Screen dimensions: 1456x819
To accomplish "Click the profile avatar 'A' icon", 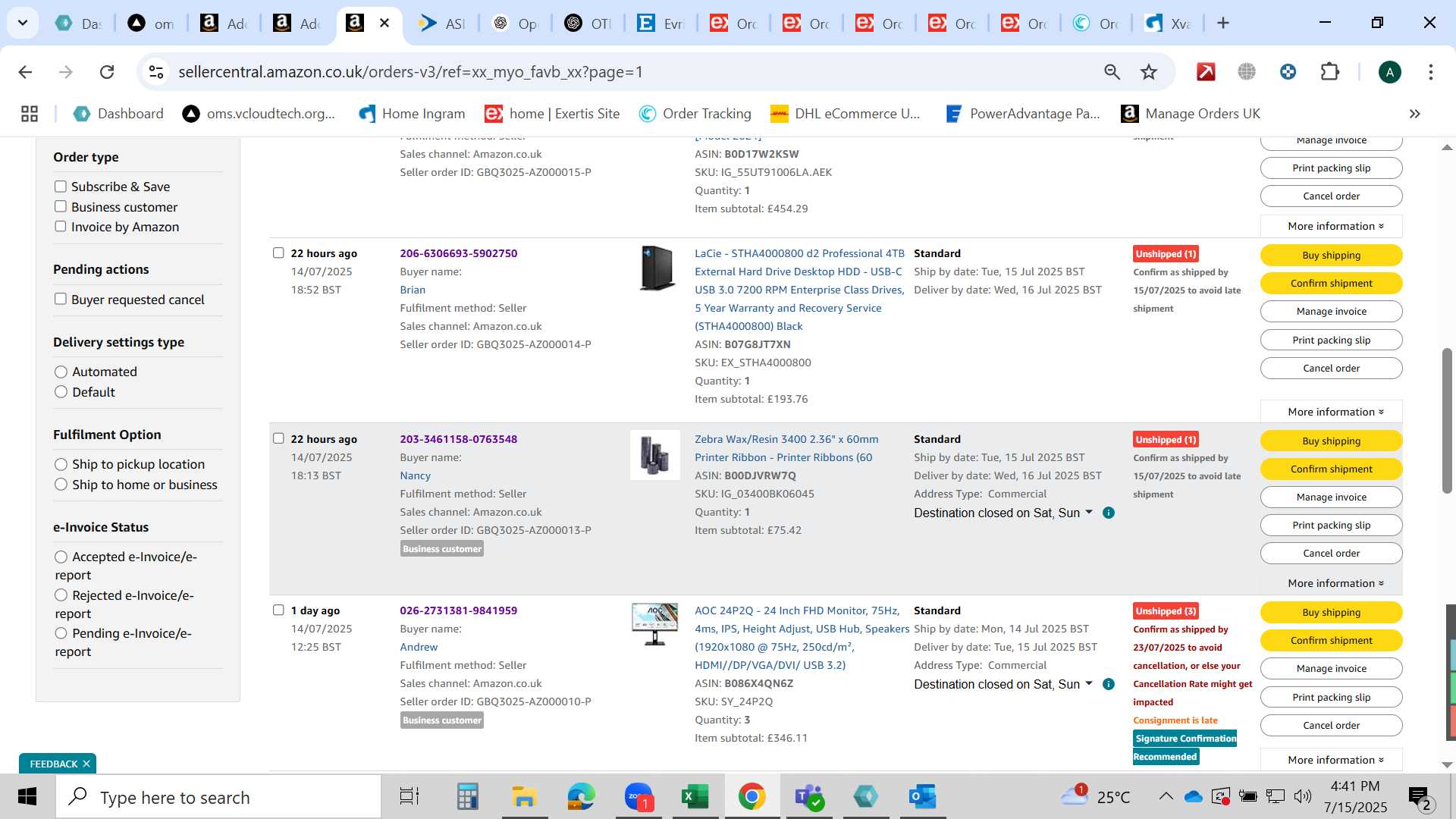I will click(1389, 72).
